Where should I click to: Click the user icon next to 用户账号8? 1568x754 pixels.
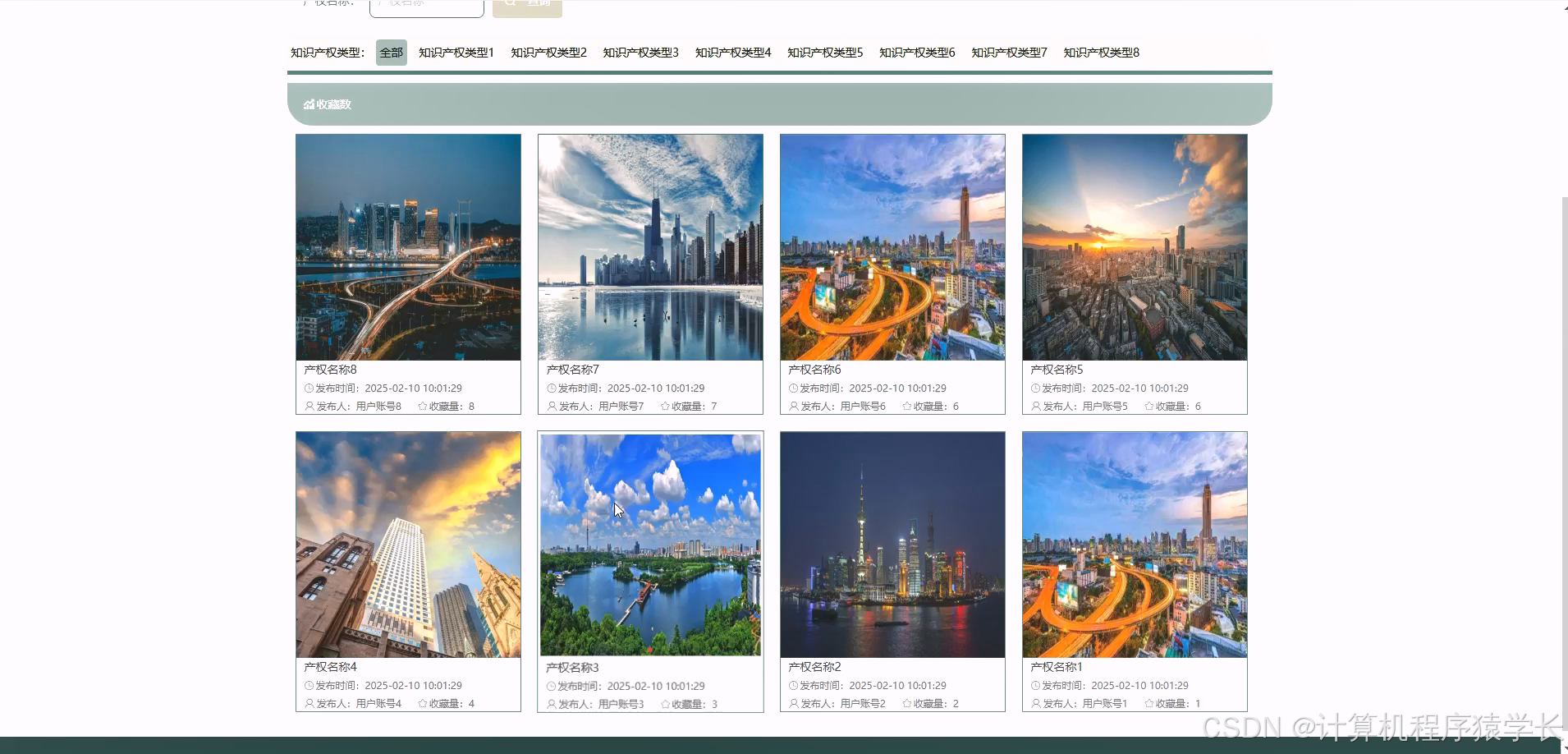(x=309, y=407)
